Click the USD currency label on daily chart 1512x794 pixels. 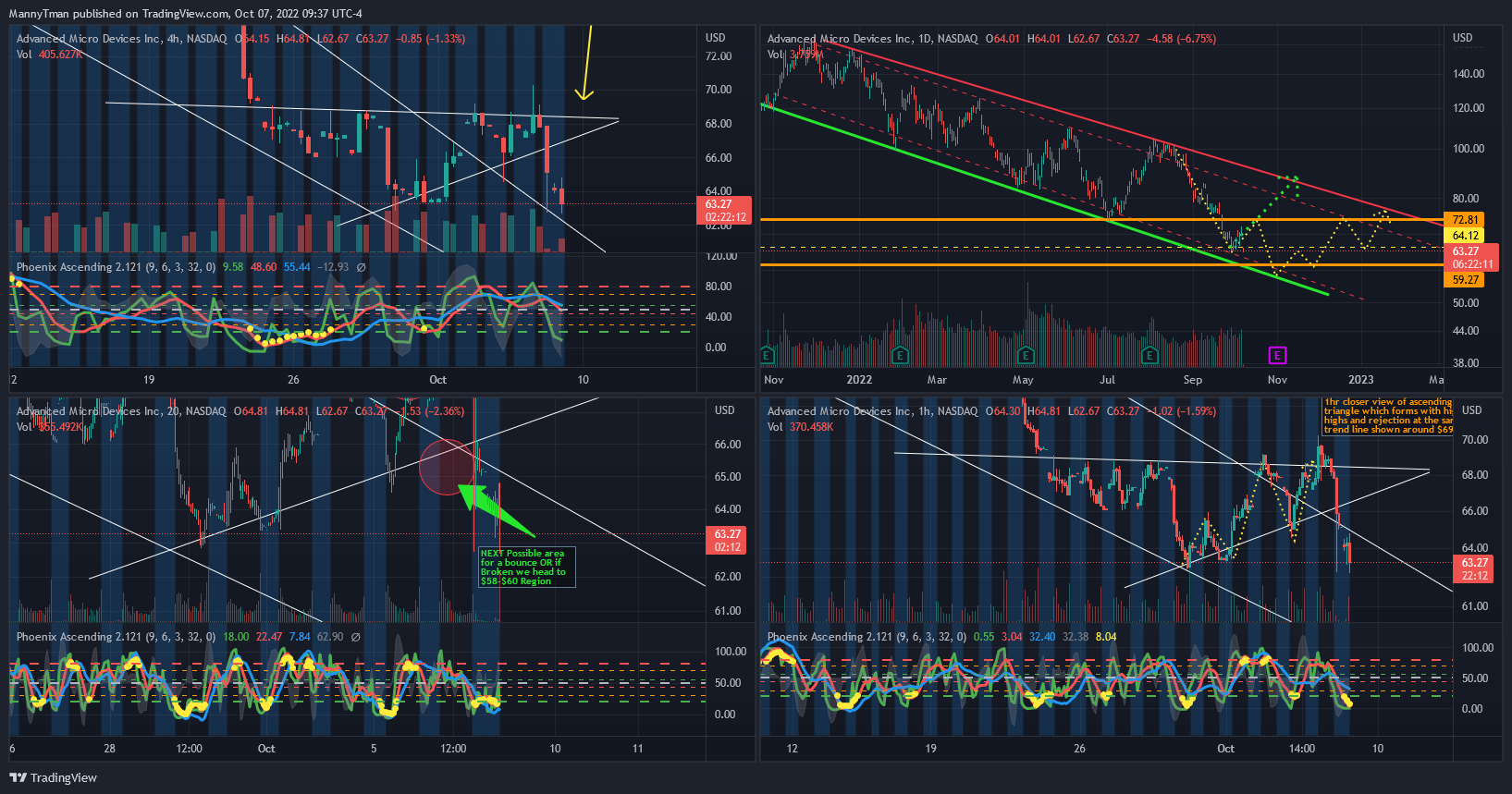pyautogui.click(x=1462, y=38)
